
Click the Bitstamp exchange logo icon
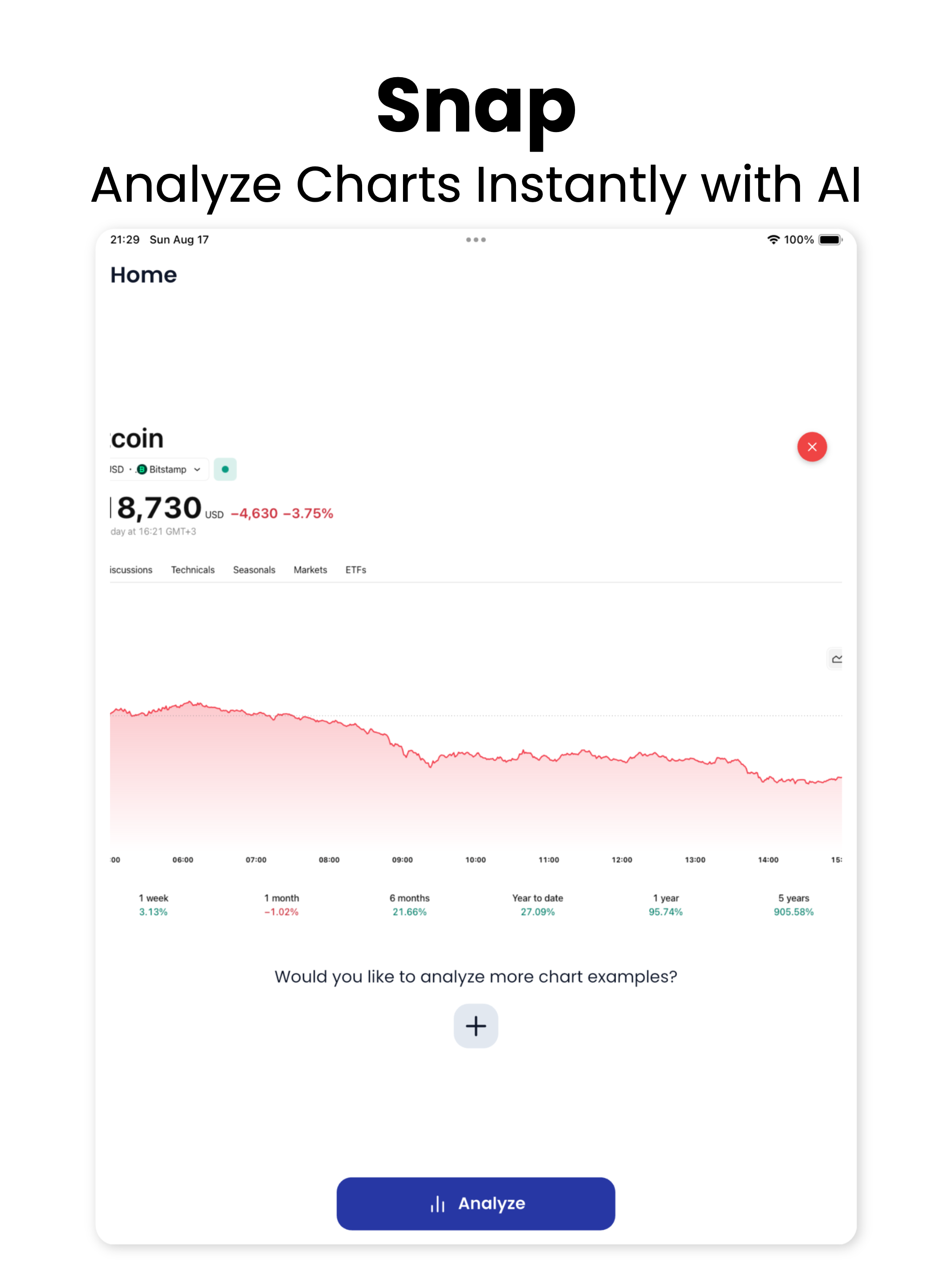142,469
